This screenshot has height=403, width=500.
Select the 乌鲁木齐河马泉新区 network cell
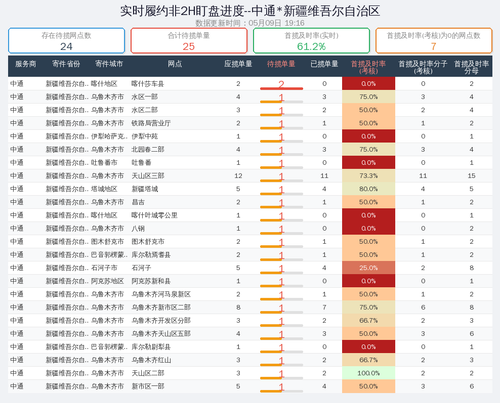(x=161, y=294)
